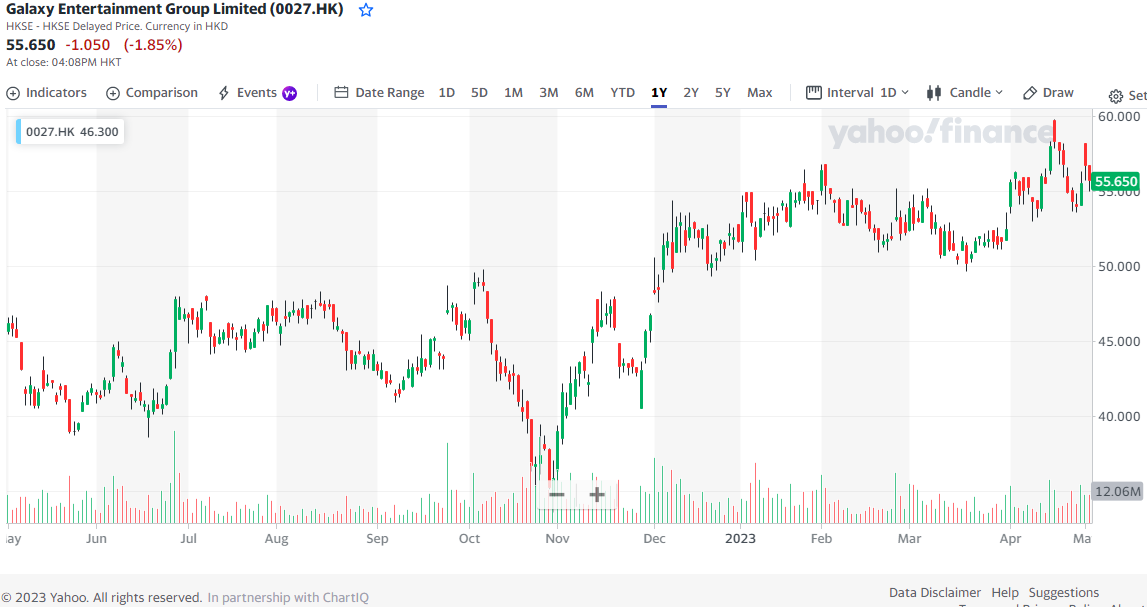Click the Indicators plus circle icon
The image size is (1147, 607).
(x=12, y=93)
